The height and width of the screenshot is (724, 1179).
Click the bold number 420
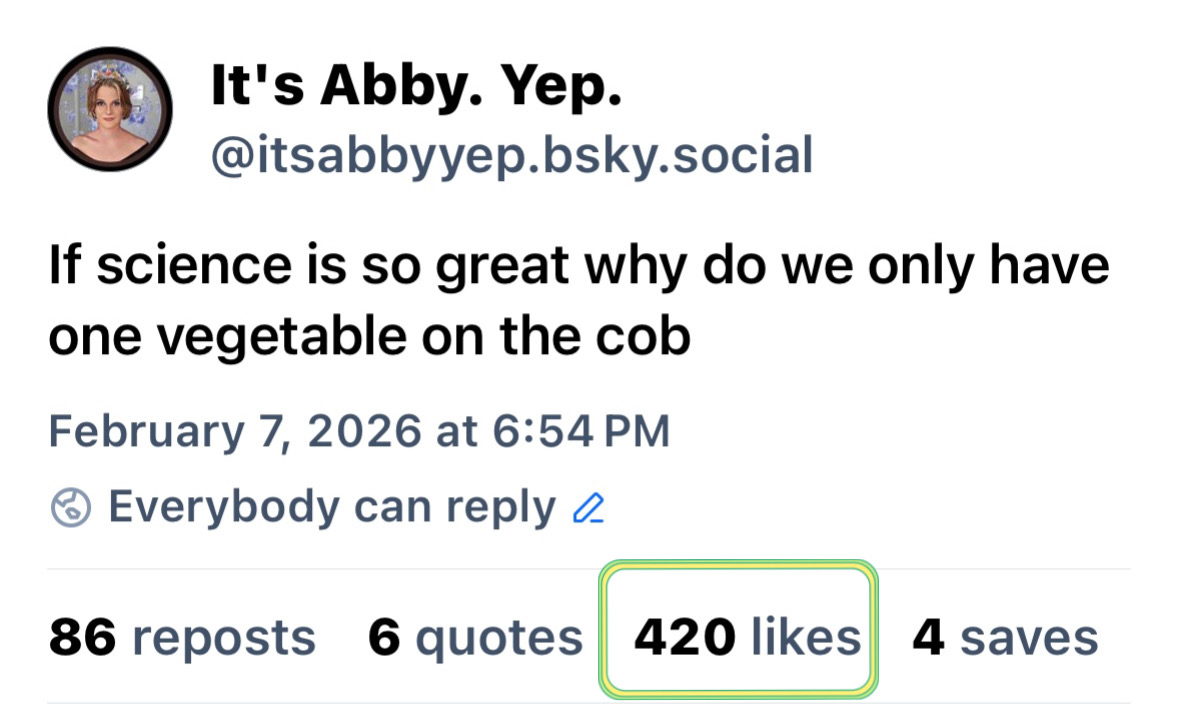pos(685,637)
